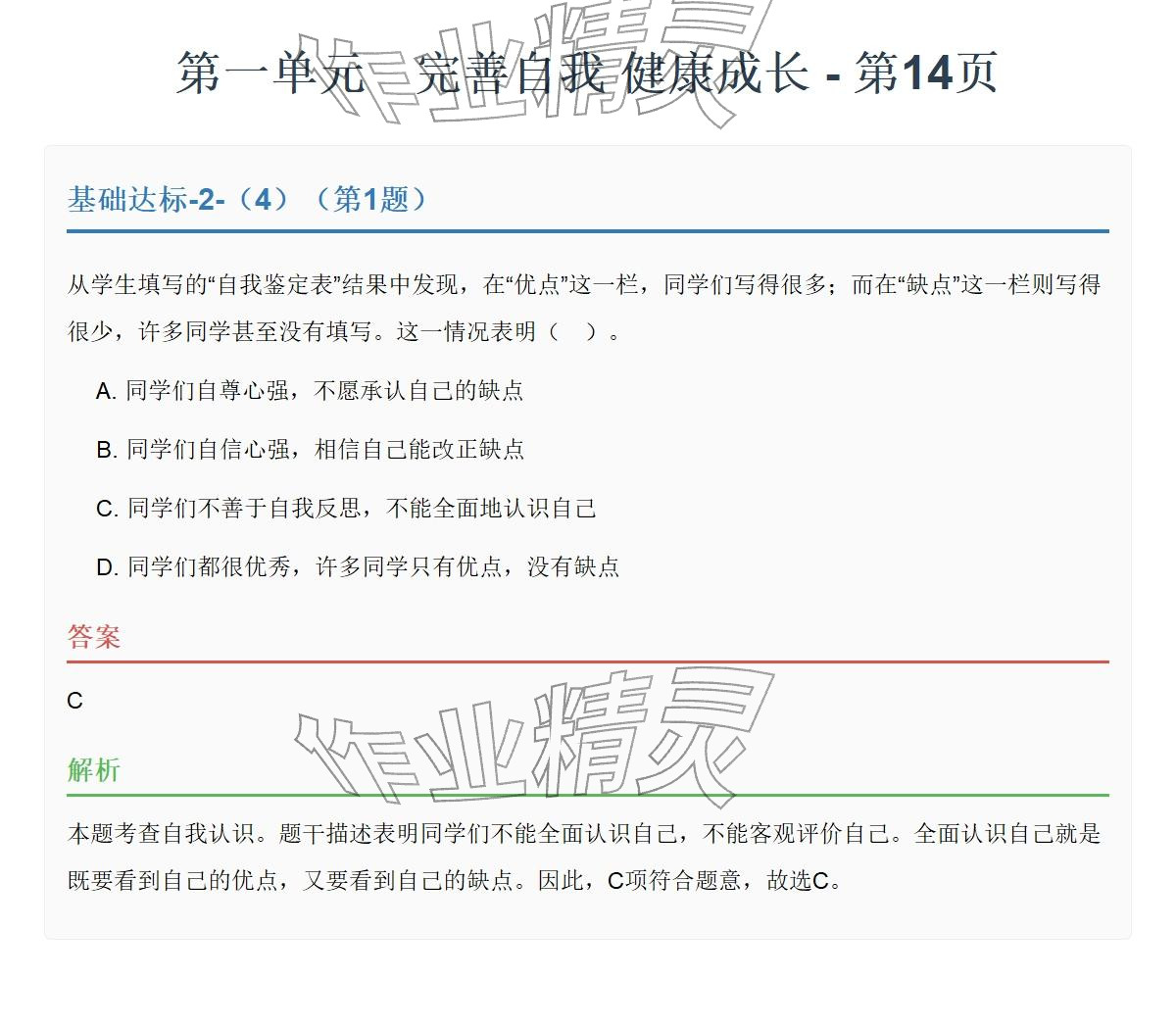Image resolution: width=1176 pixels, height=1028 pixels.
Task: Click the 解析 section label
Action: point(93,771)
